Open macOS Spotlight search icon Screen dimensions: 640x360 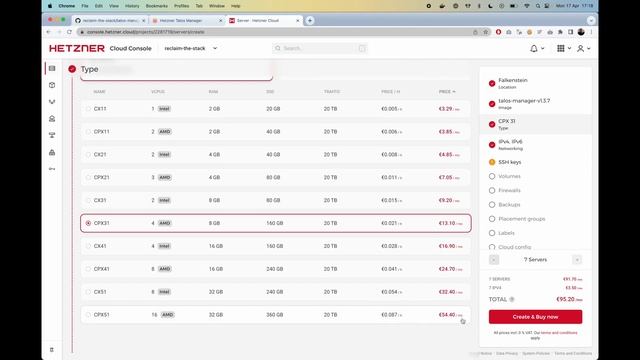point(538,6)
